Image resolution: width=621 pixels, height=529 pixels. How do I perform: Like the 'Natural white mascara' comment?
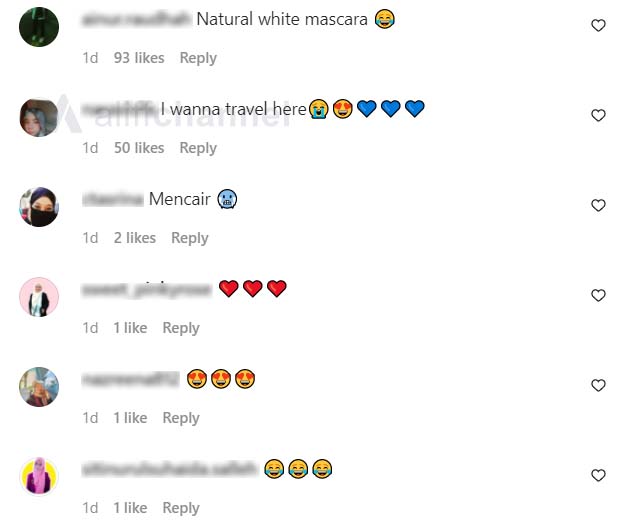pyautogui.click(x=598, y=25)
